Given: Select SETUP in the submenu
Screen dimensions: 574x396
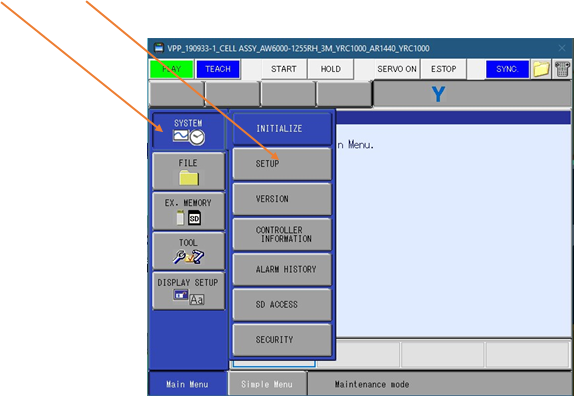Looking at the screenshot, I should (x=282, y=164).
